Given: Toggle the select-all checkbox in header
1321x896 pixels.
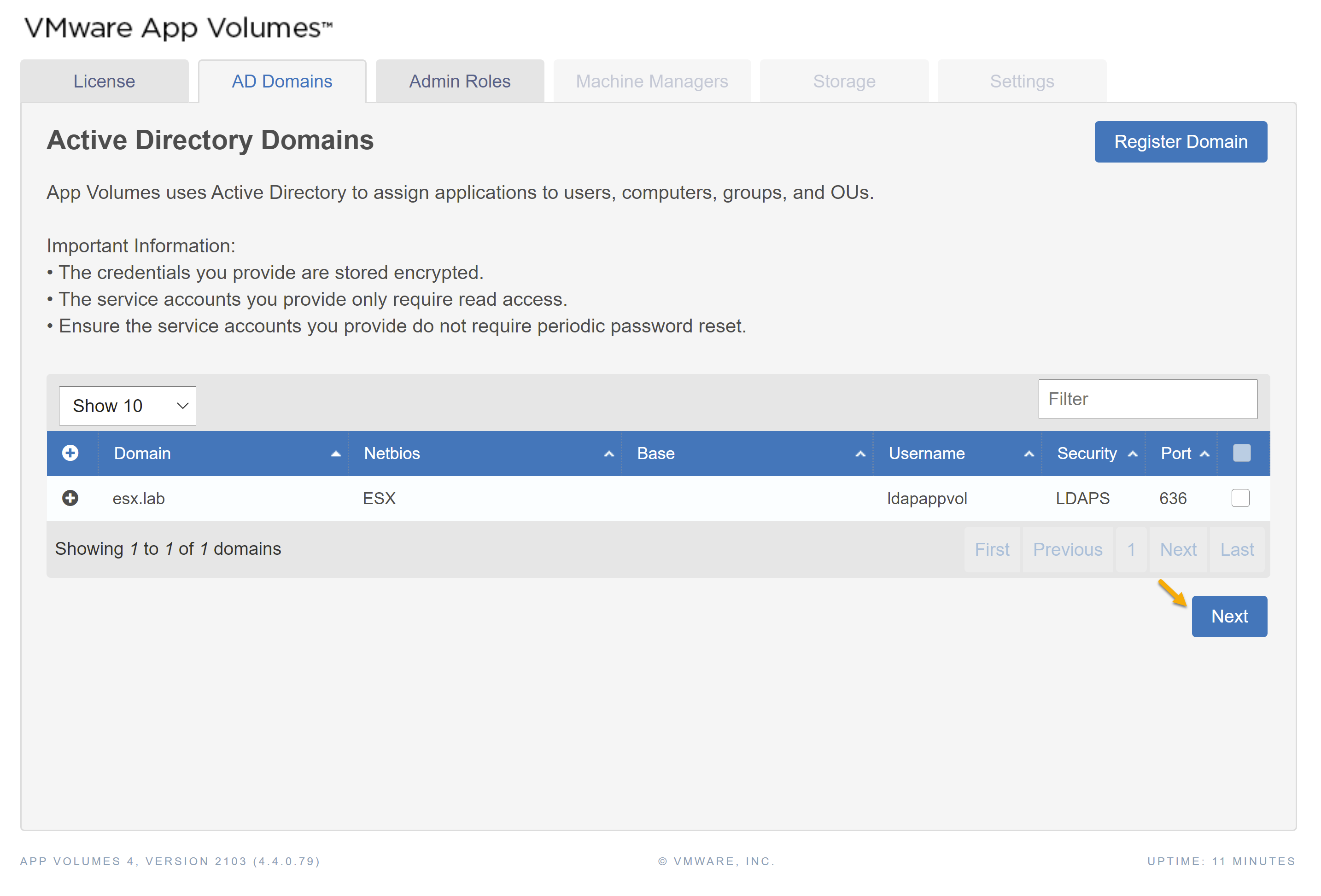Looking at the screenshot, I should (1242, 454).
